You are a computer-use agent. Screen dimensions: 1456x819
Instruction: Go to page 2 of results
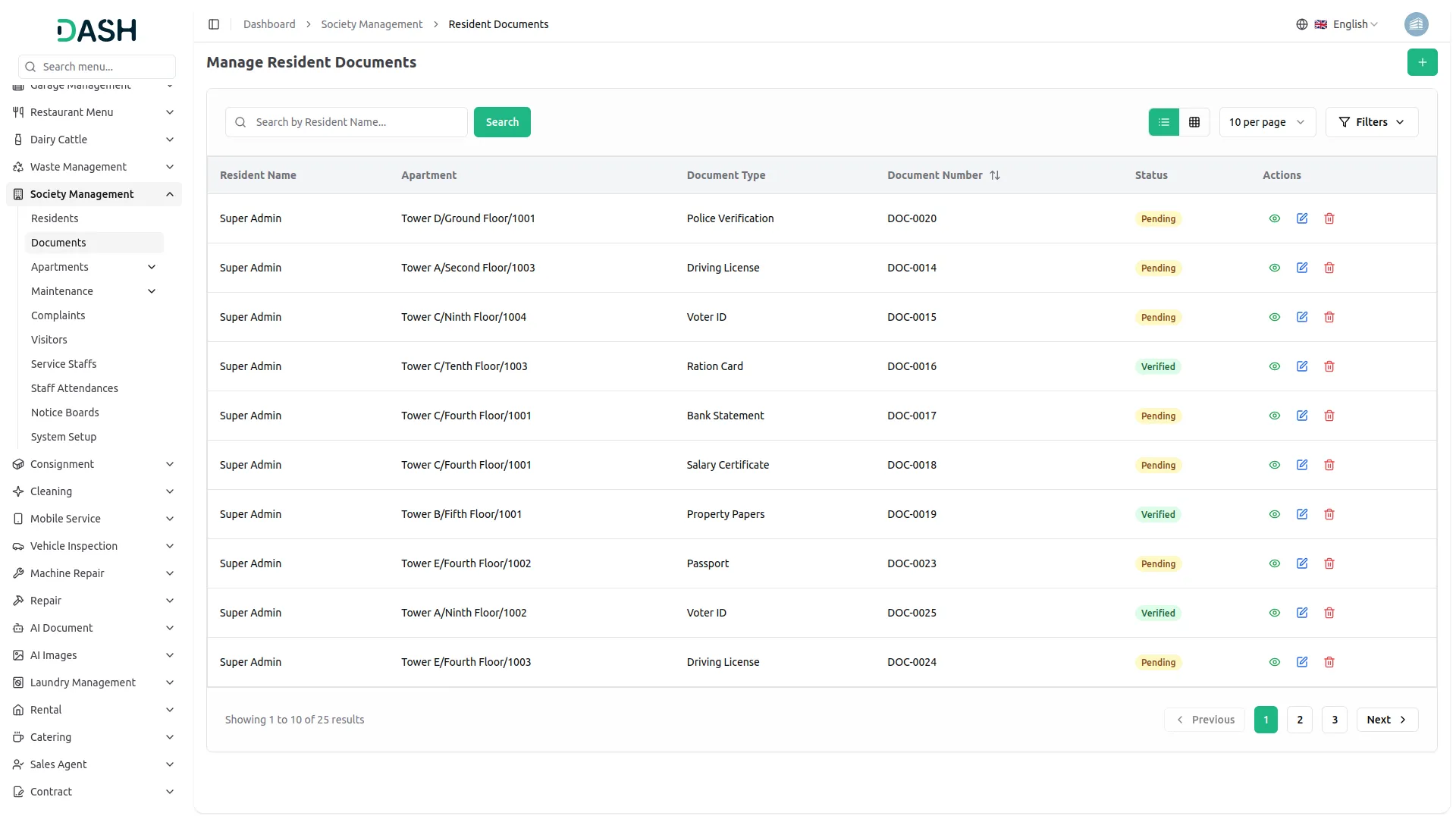click(1299, 720)
